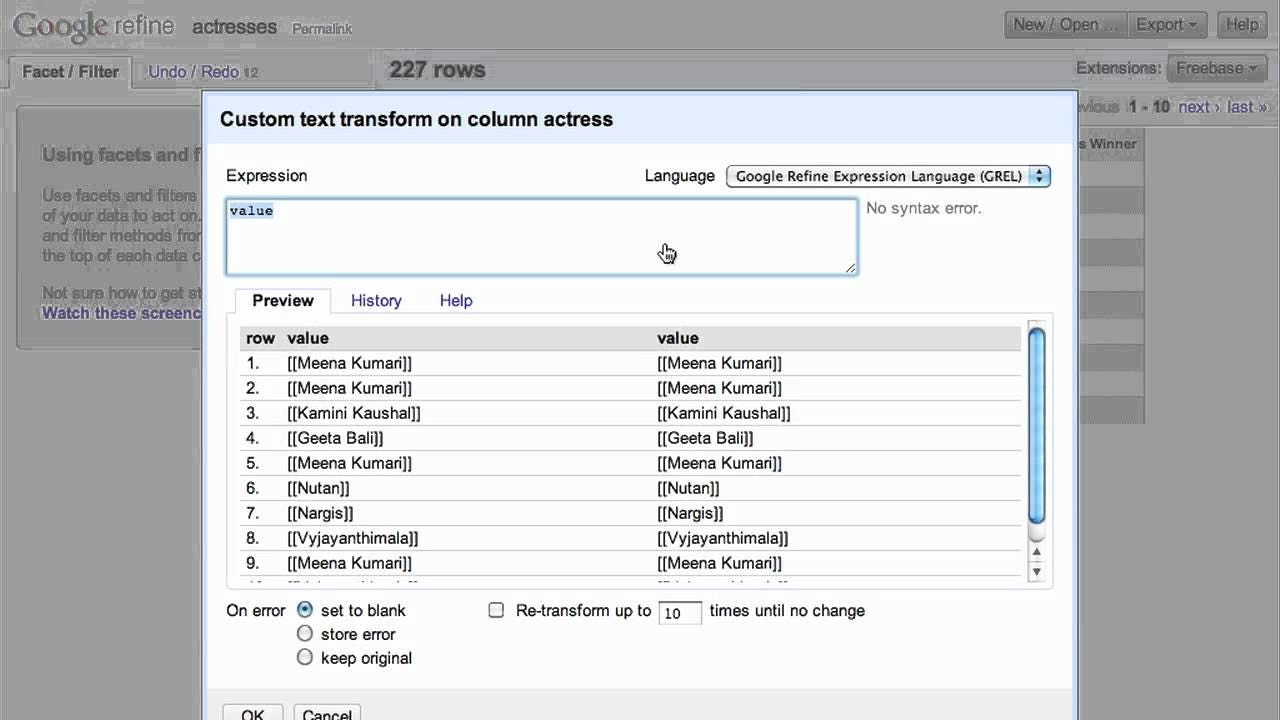Switch to the History tab
Screen dimensions: 1280x720
376,300
